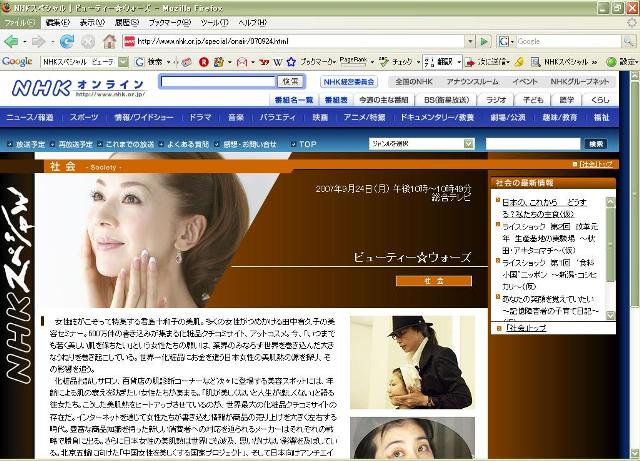Click the 翻訳 translate button
This screenshot has width=640, height=461.
(x=440, y=62)
